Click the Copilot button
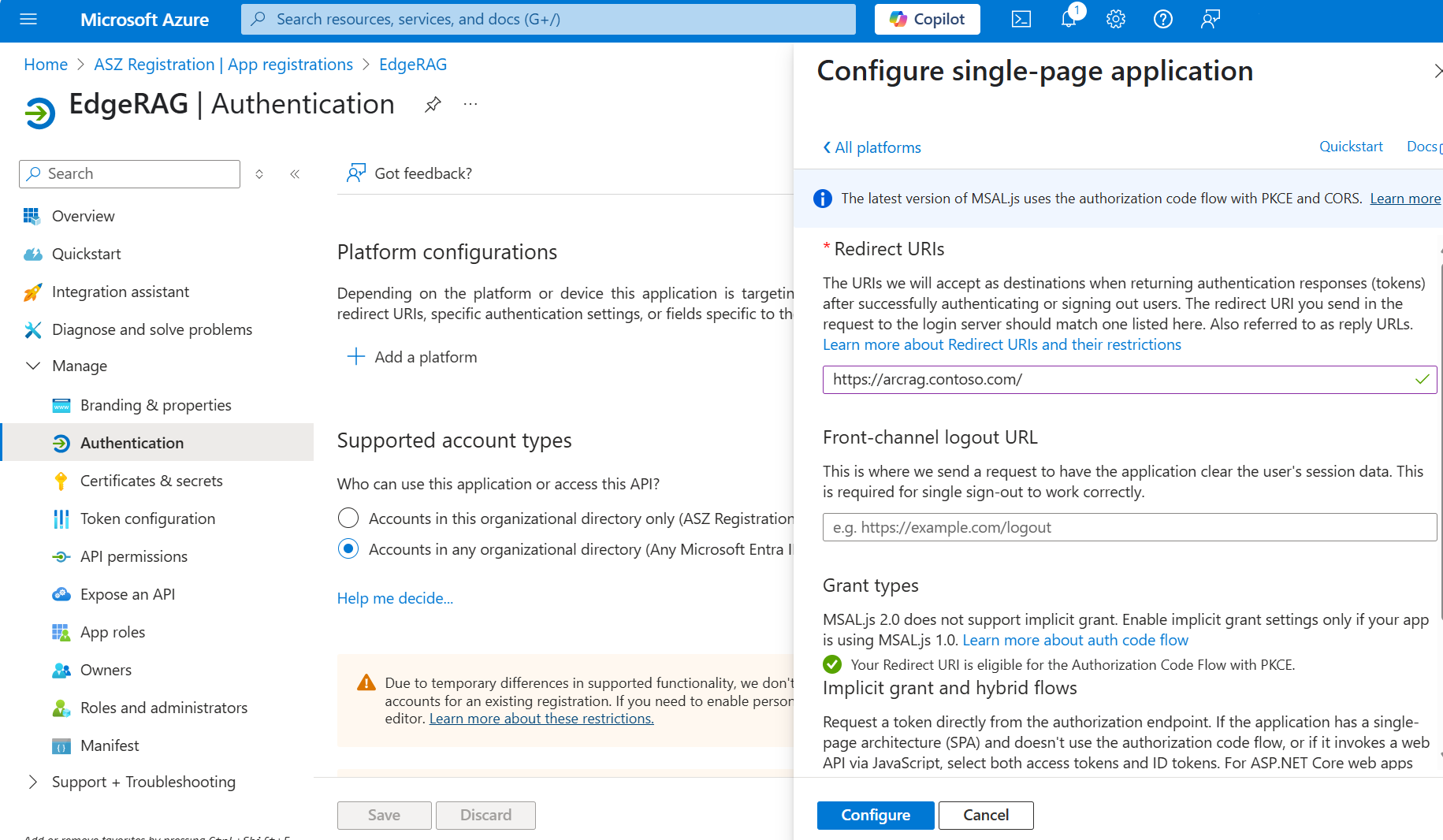This screenshot has width=1443, height=840. (927, 20)
